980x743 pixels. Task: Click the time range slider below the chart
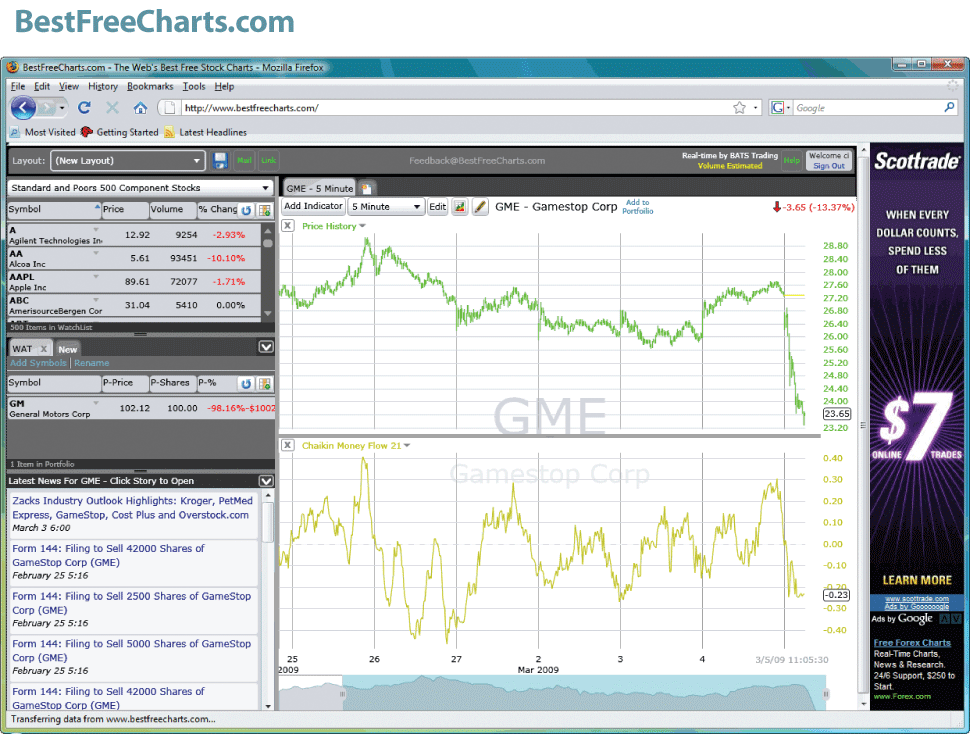point(584,693)
